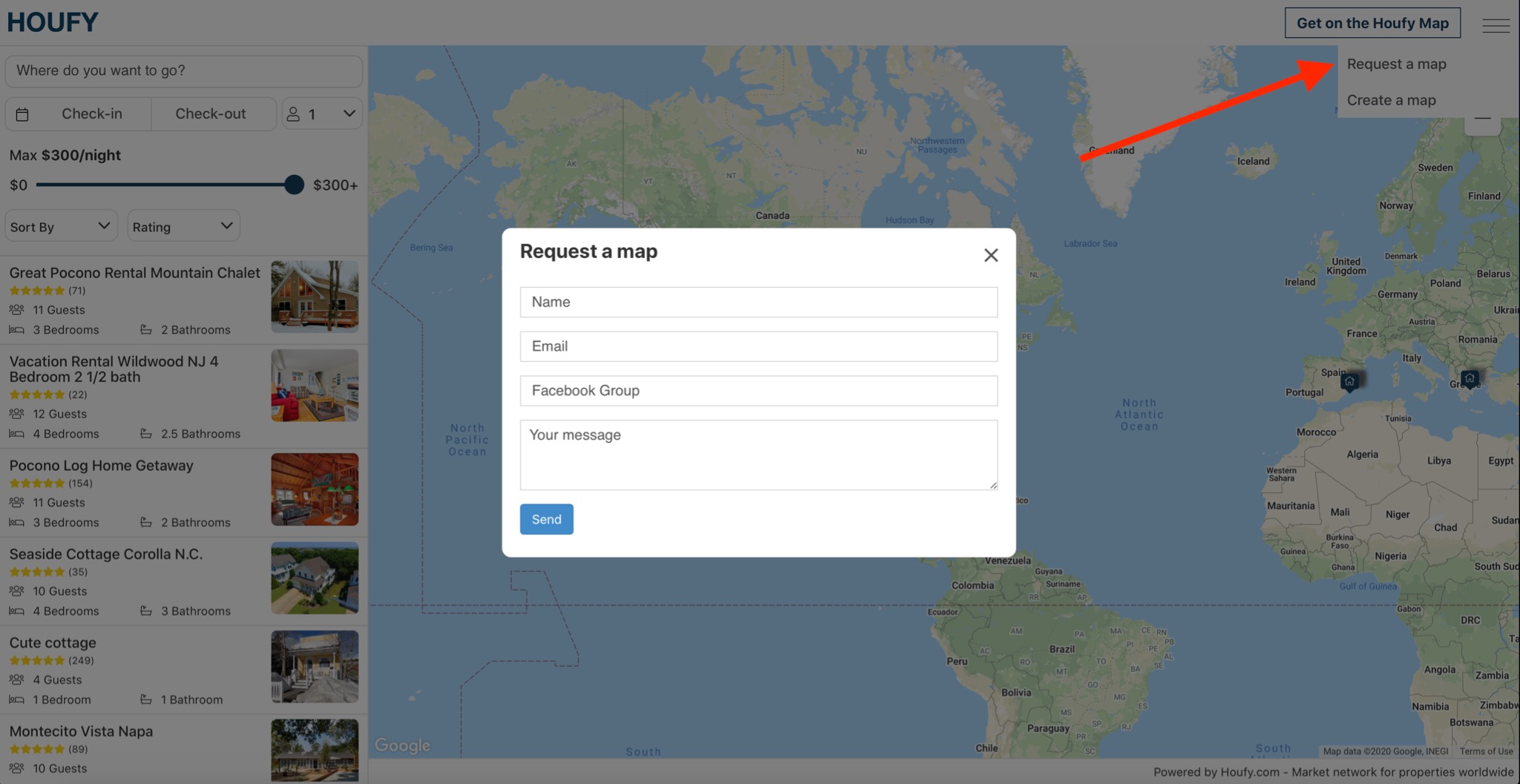This screenshot has height=784, width=1520.
Task: Click the Where do you want to go search box
Action: pyautogui.click(x=183, y=71)
